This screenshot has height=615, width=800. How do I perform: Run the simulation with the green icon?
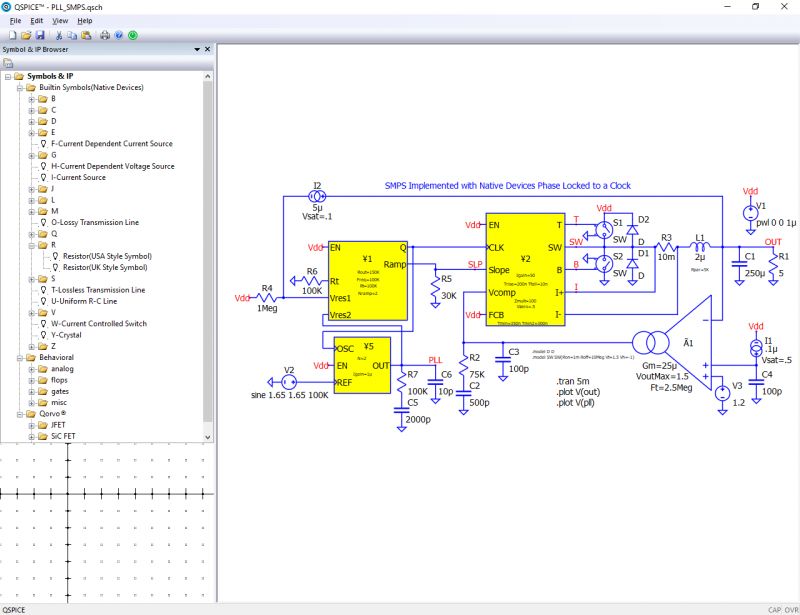(x=134, y=35)
